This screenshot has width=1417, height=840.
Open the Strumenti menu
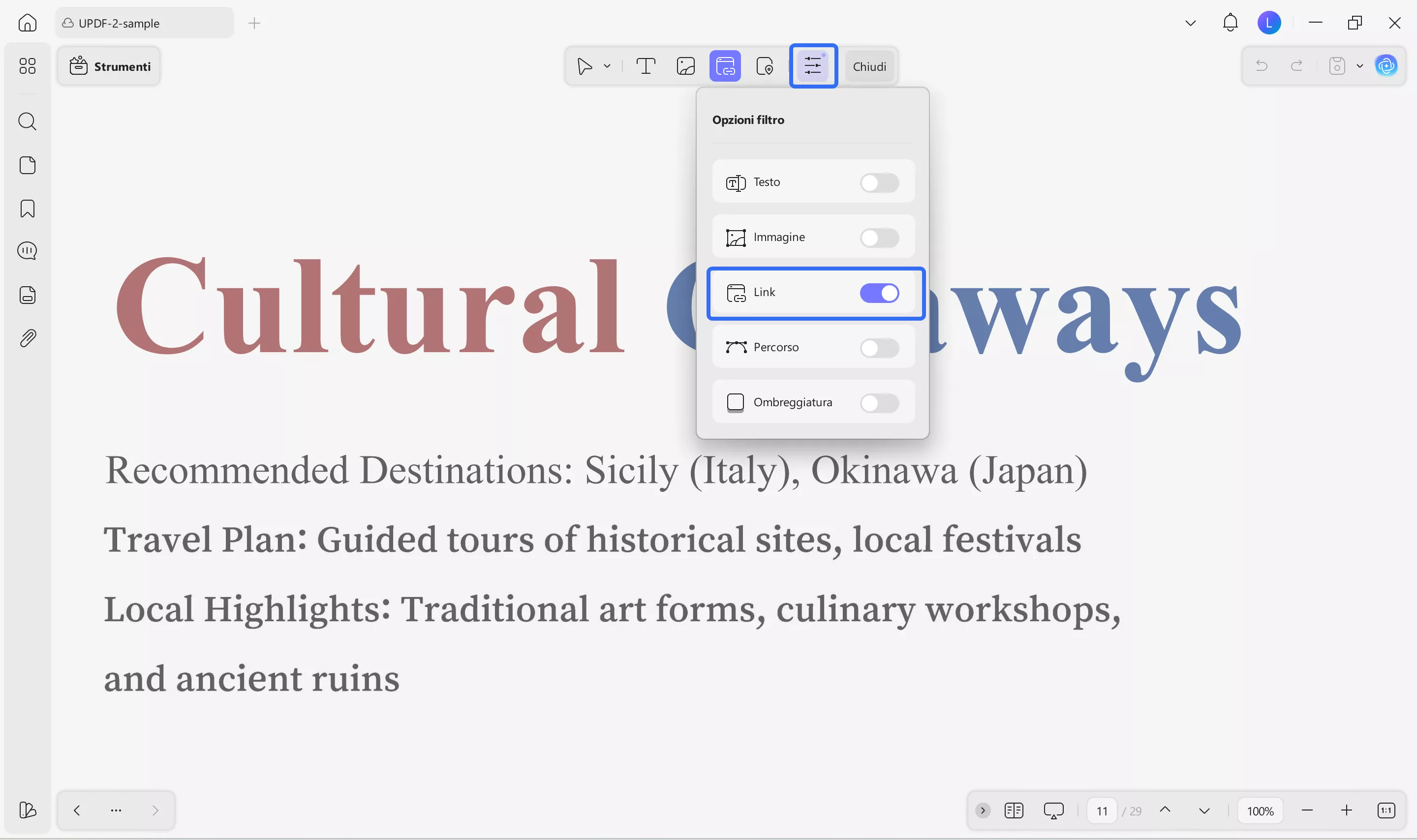point(109,66)
